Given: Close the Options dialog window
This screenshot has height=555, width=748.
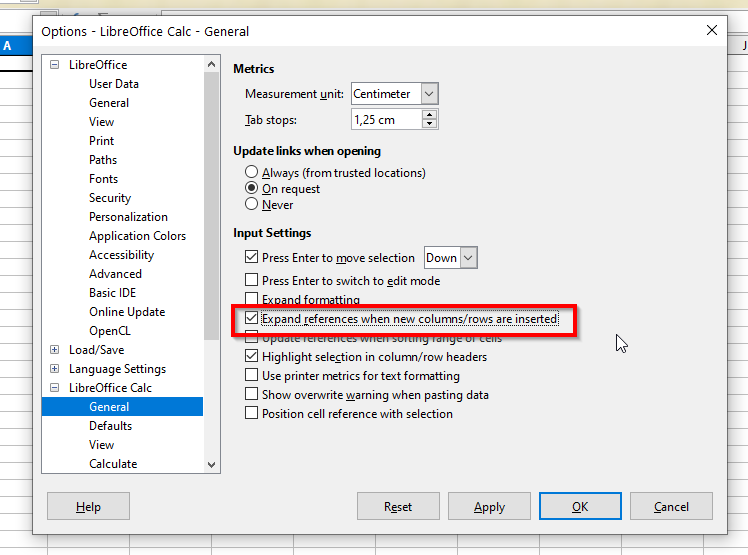Looking at the screenshot, I should tap(711, 30).
